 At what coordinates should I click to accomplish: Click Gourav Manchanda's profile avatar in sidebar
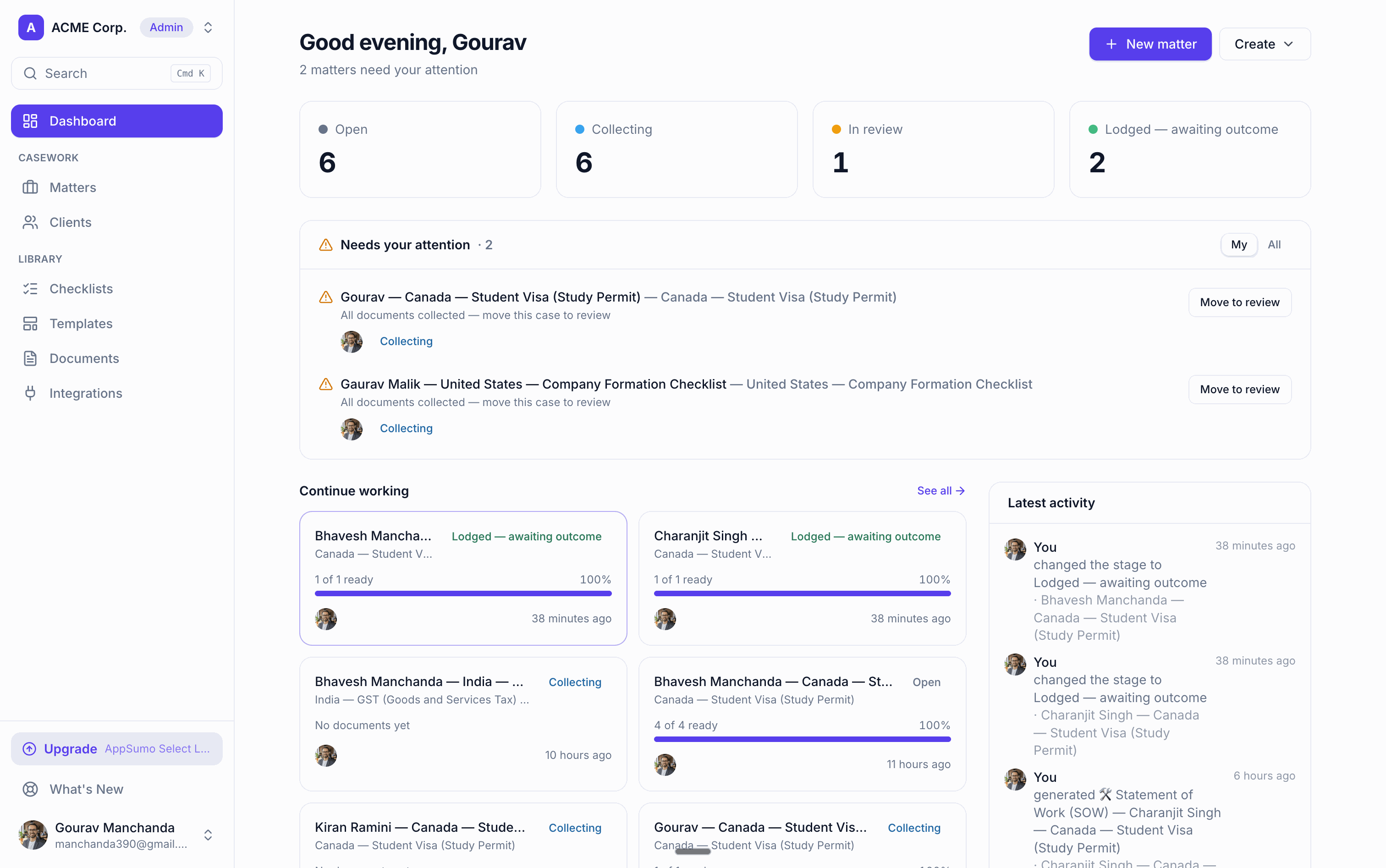point(33,835)
